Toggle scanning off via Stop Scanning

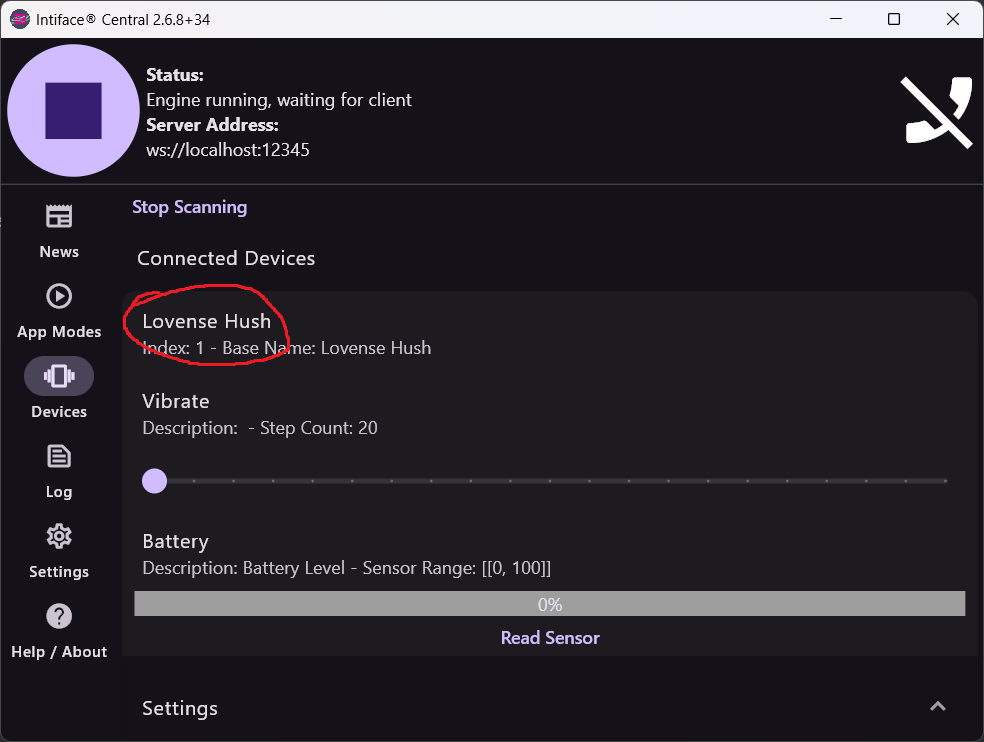tap(189, 206)
